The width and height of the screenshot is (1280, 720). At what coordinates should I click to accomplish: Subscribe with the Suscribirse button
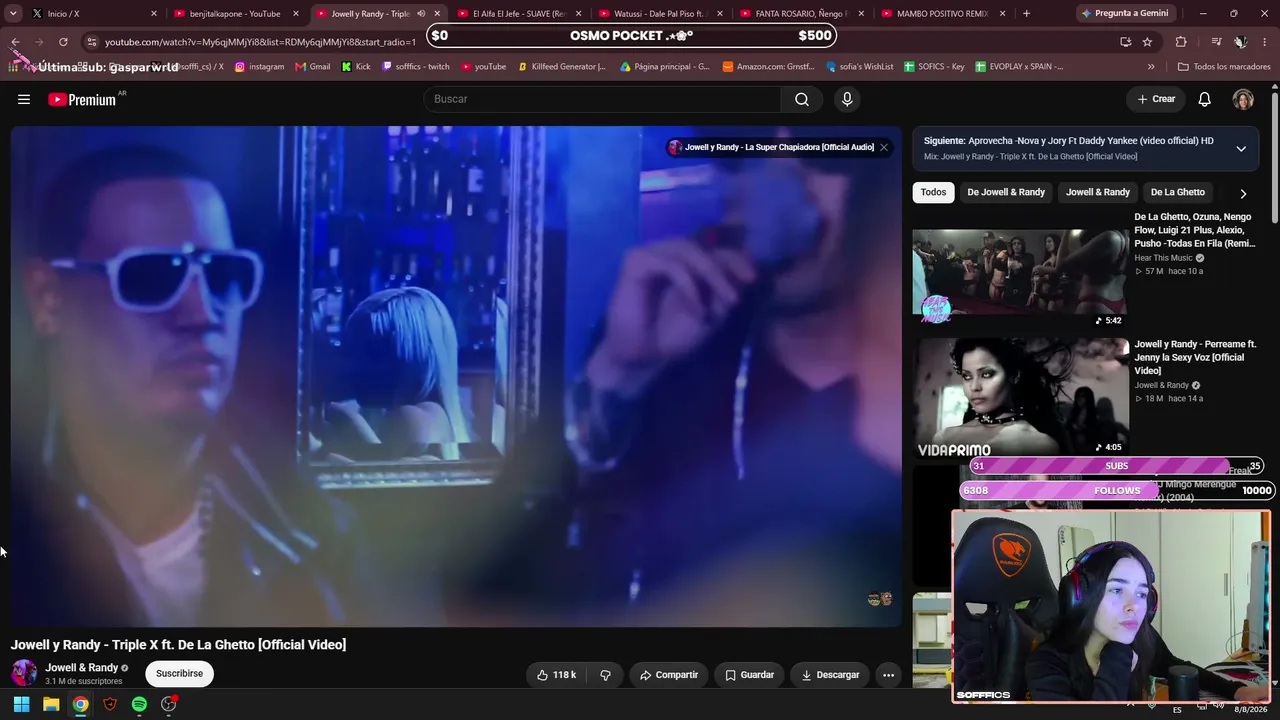tap(179, 673)
